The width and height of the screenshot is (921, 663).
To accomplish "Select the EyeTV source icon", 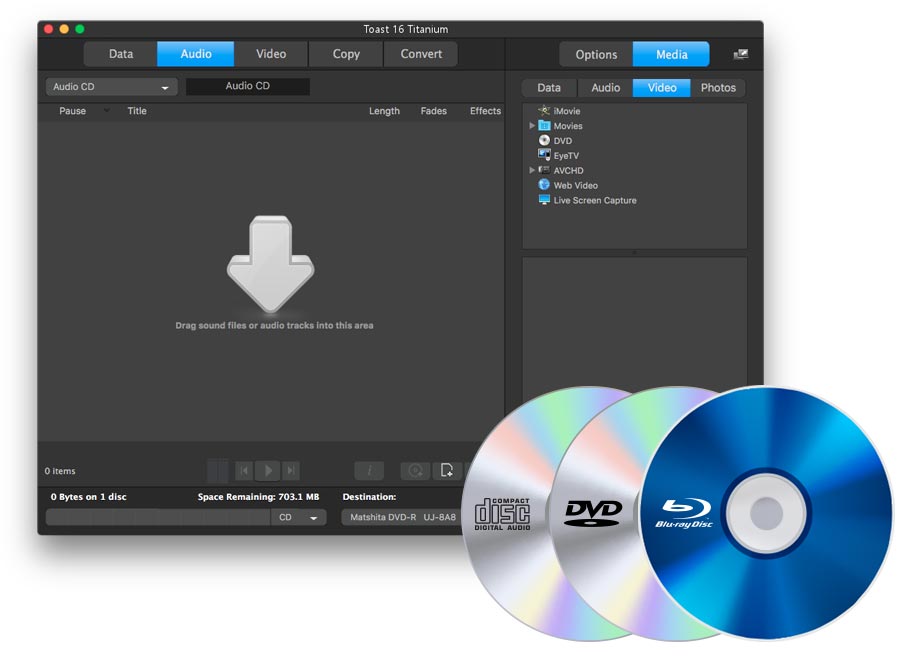I will 544,155.
